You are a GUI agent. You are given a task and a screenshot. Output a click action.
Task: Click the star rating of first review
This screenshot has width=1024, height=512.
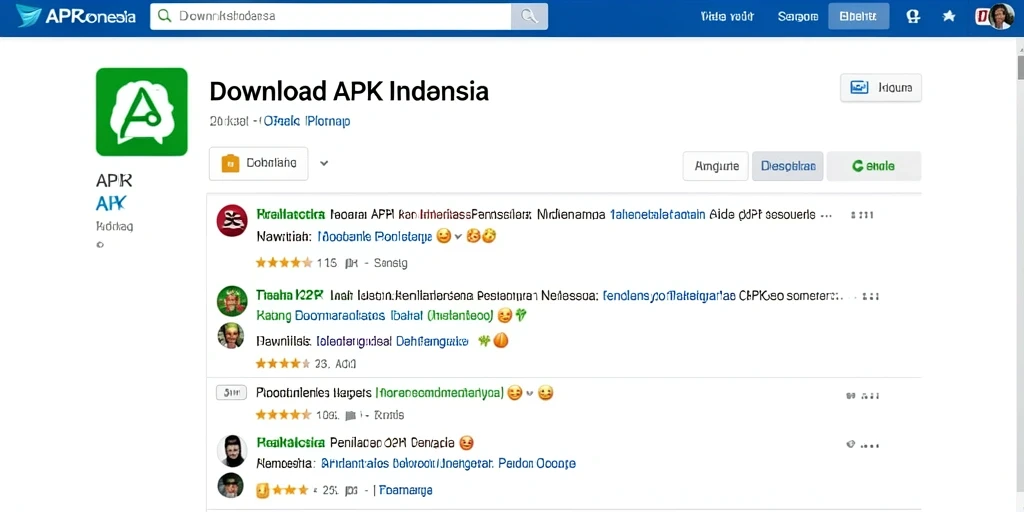pos(283,263)
